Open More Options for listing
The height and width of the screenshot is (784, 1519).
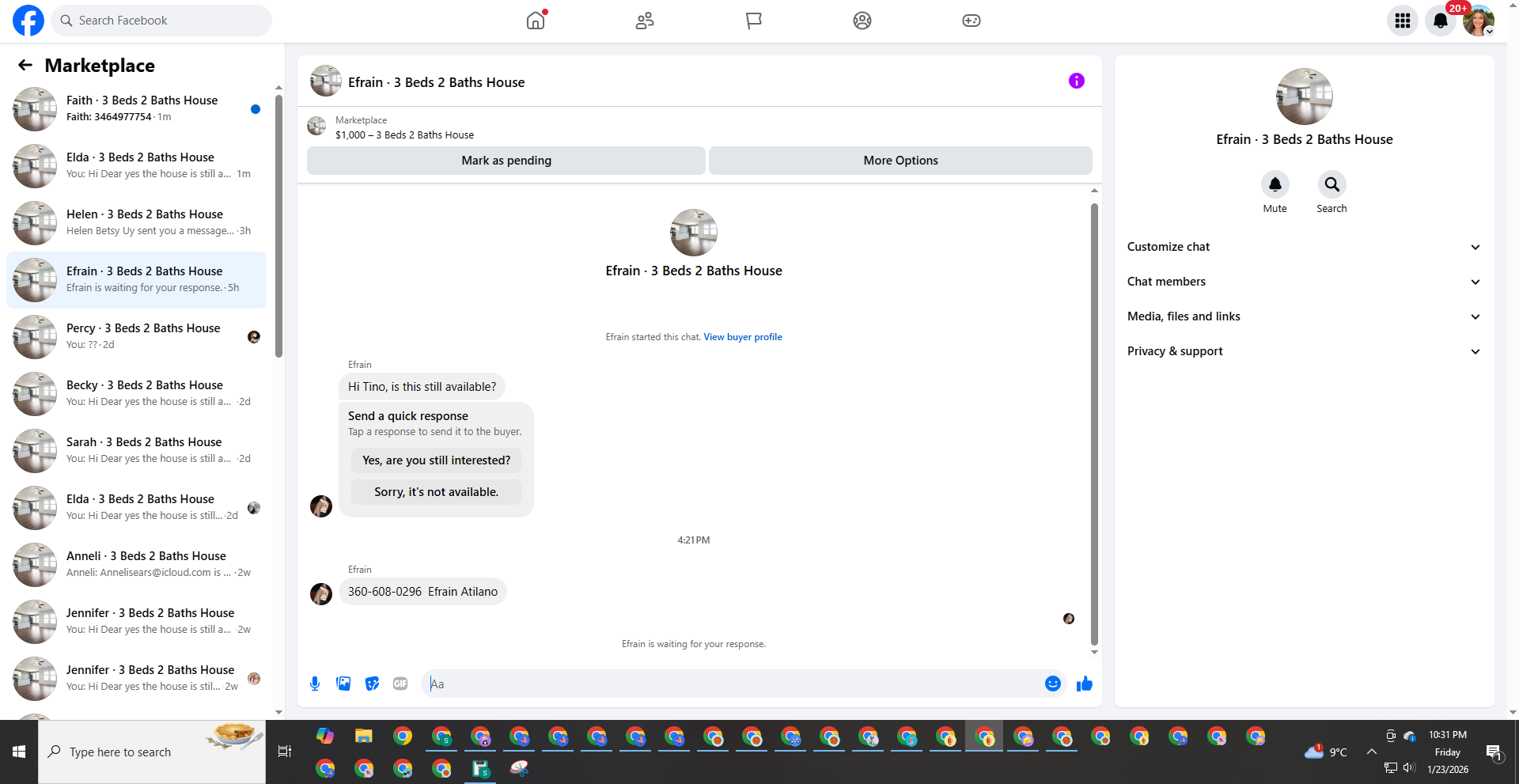tap(900, 161)
